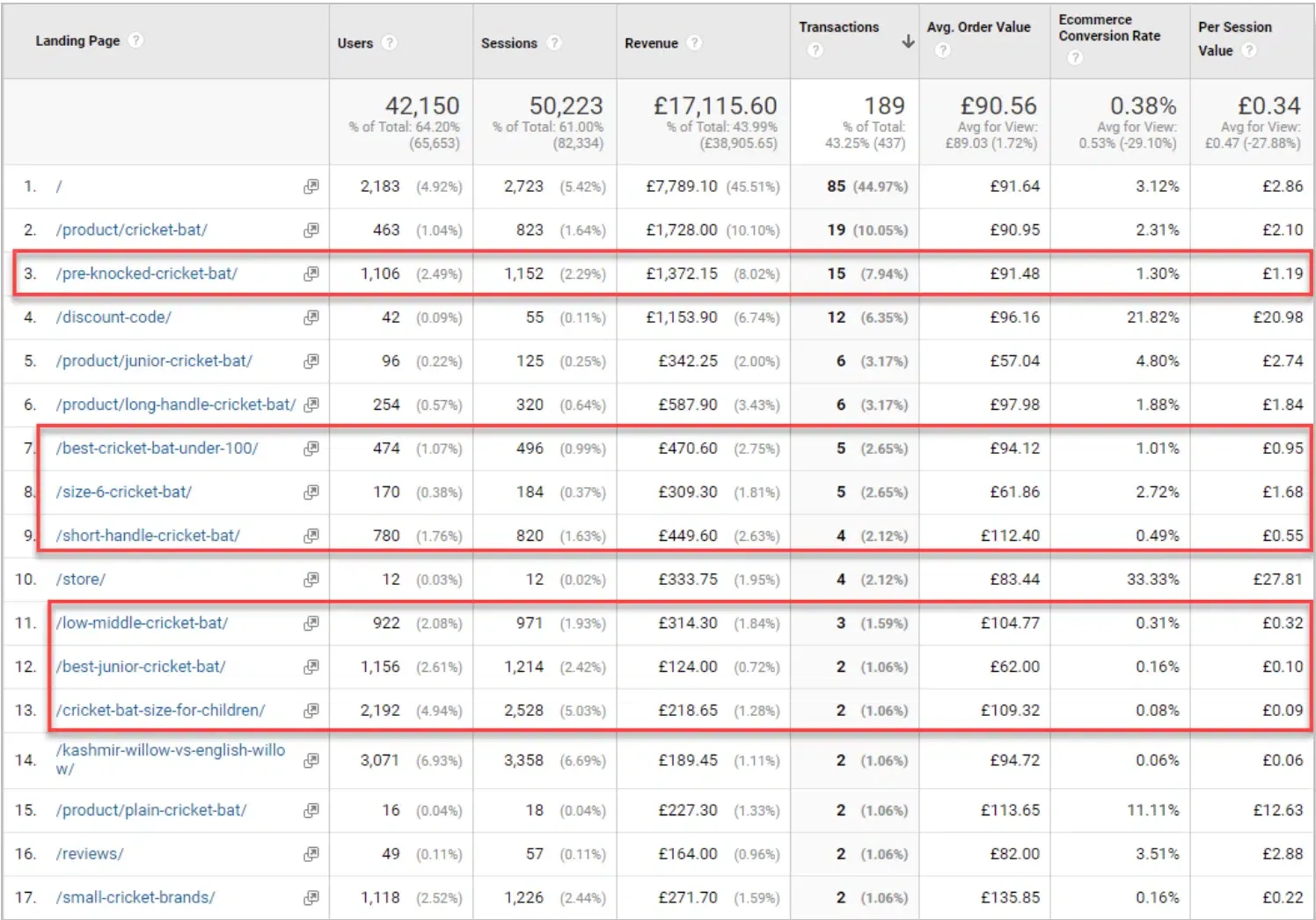Open /best-cricket-bat-under-100/ external link icon

click(x=311, y=449)
